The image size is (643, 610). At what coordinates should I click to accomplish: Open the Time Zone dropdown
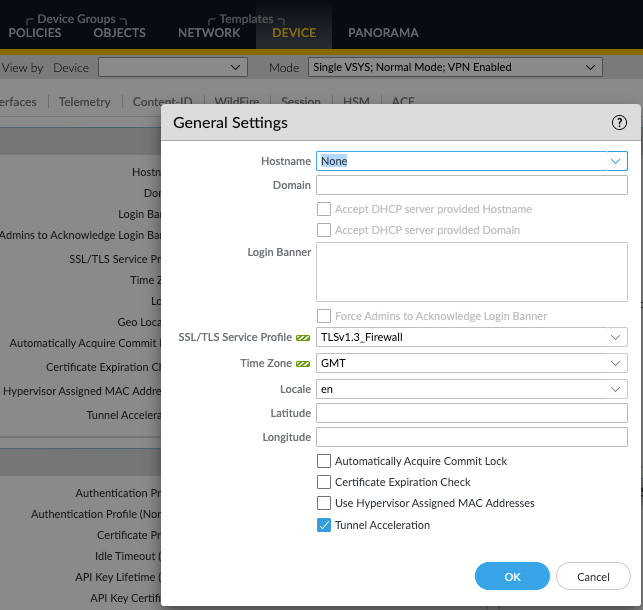point(615,363)
